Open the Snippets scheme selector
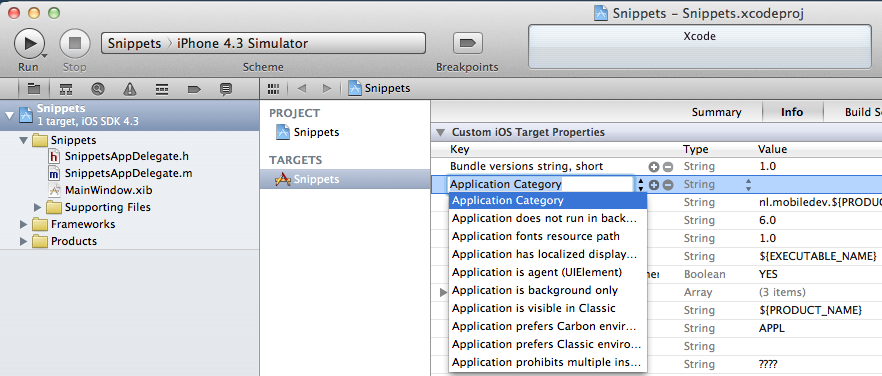 tap(263, 43)
